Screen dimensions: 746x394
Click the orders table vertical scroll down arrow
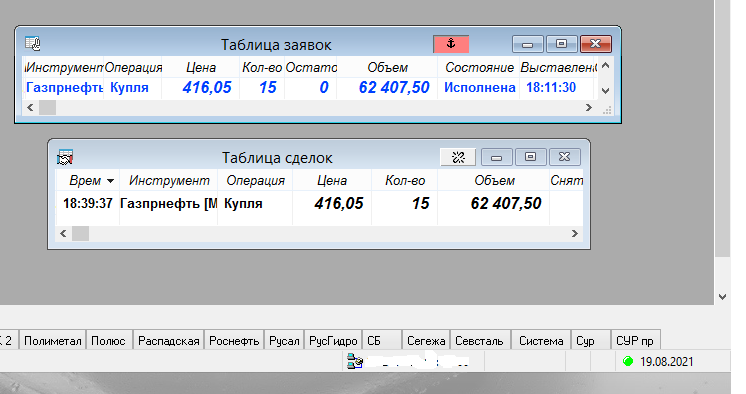[x=606, y=90]
